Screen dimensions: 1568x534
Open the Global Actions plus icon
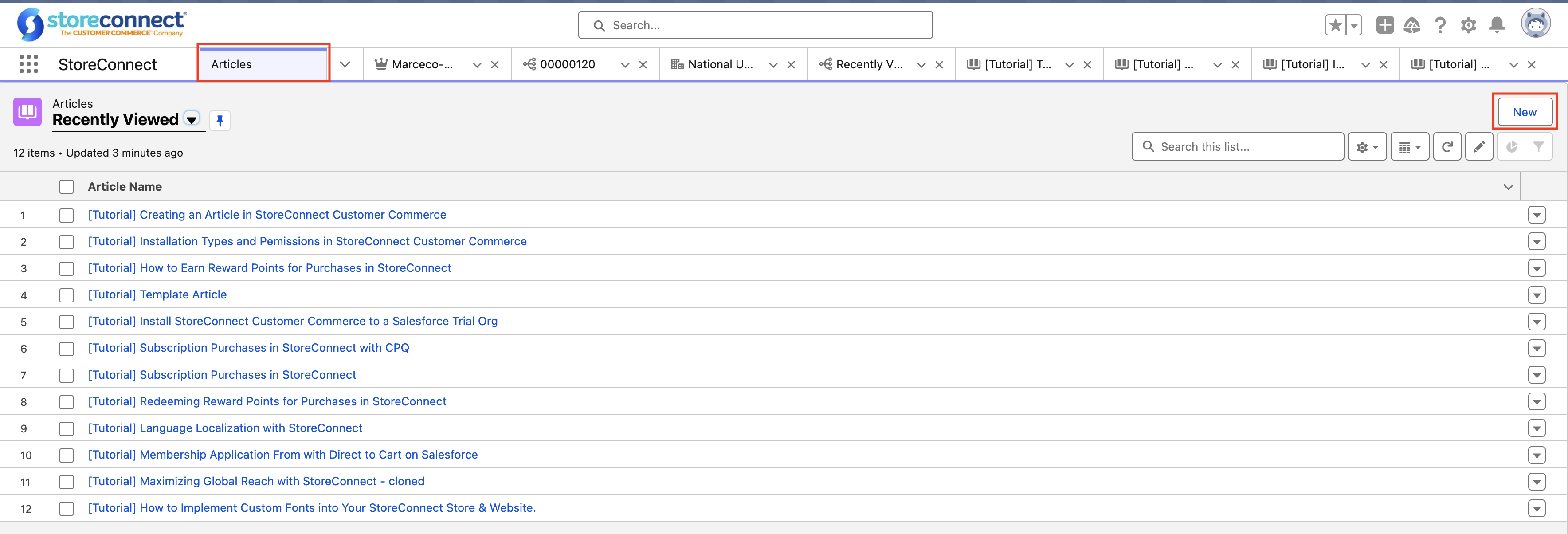1385,25
